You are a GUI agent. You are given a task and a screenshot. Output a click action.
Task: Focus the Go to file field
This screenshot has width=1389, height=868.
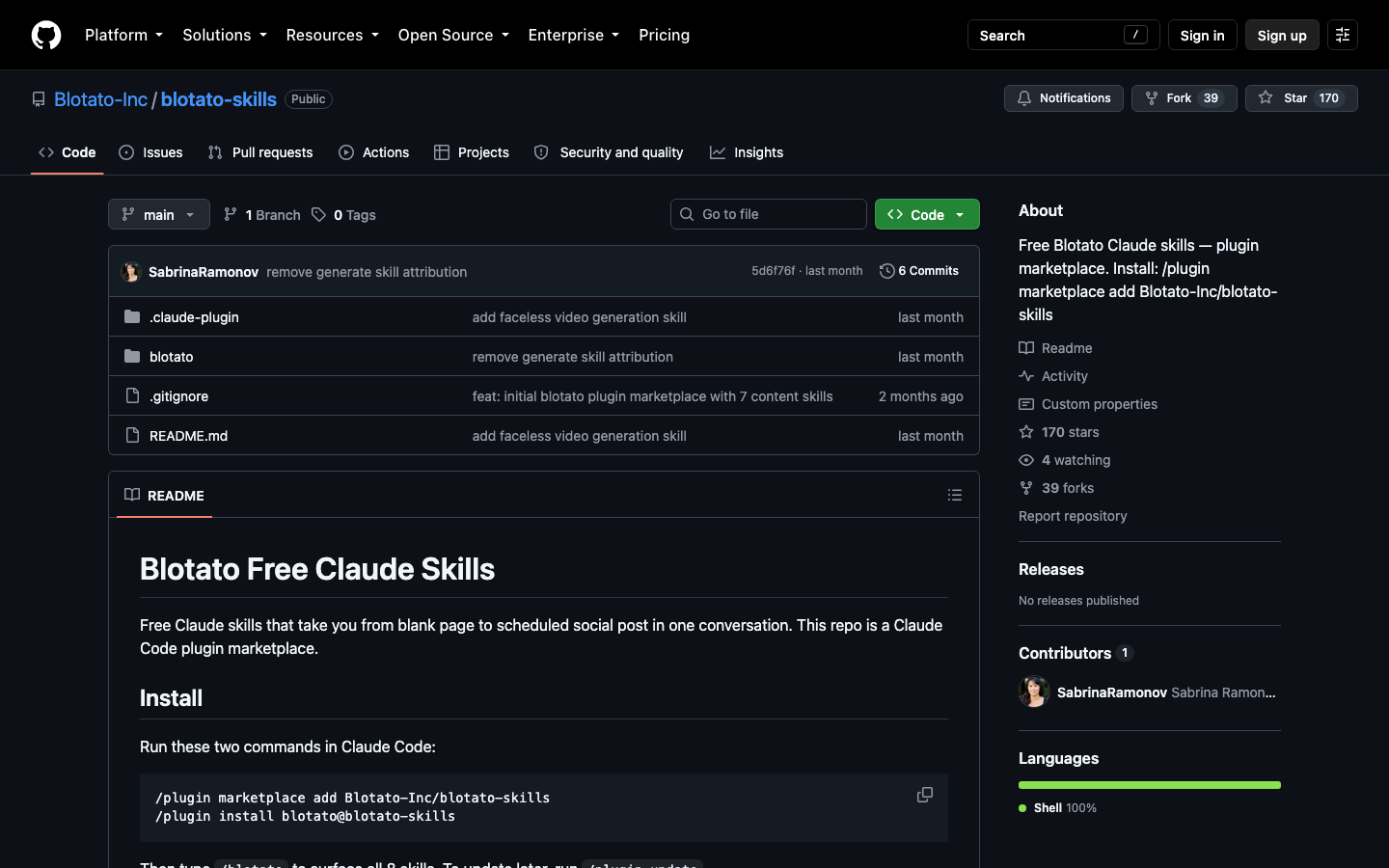click(769, 214)
